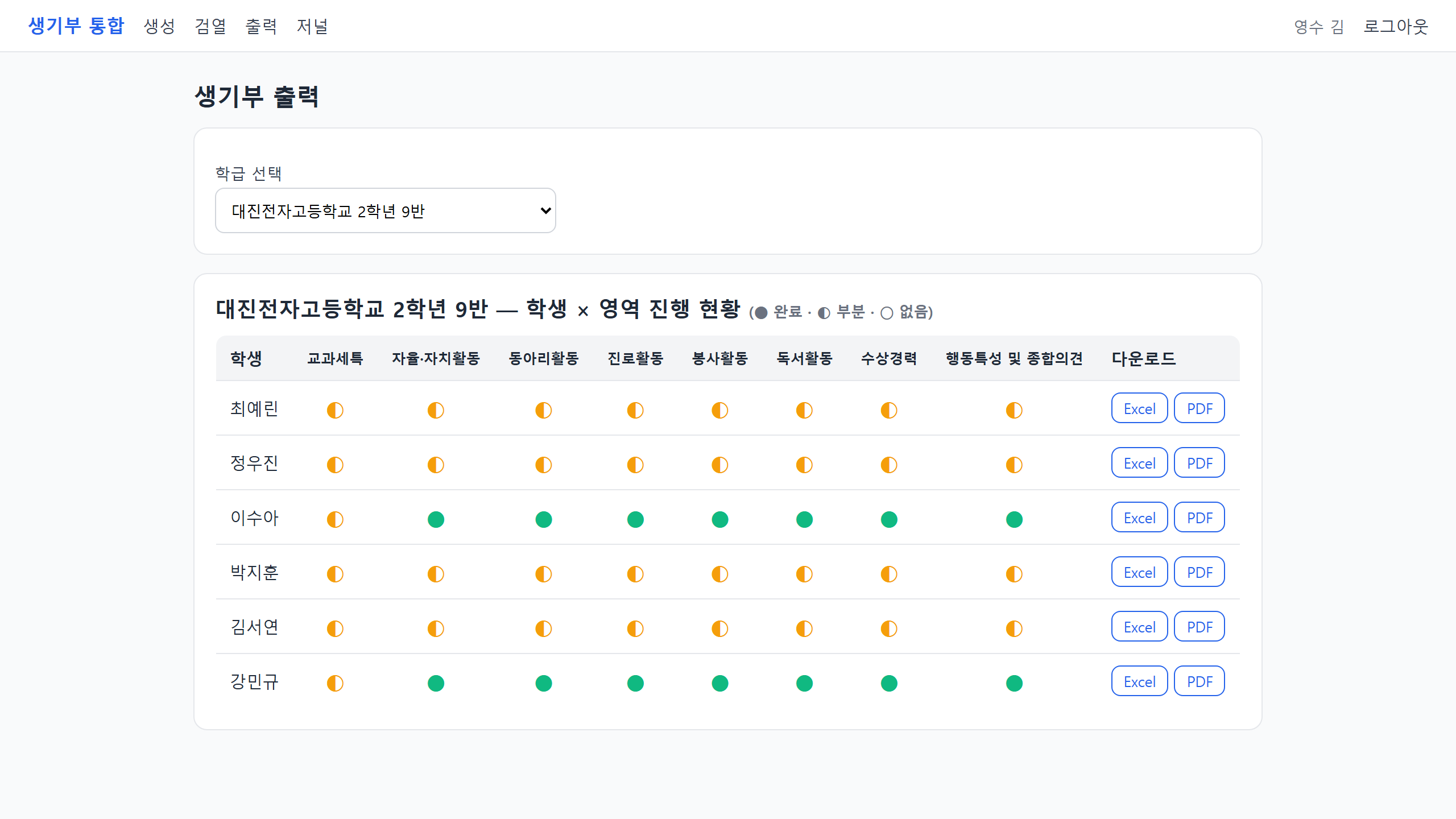
Task: Download PDF for 최예린
Action: click(x=1199, y=408)
